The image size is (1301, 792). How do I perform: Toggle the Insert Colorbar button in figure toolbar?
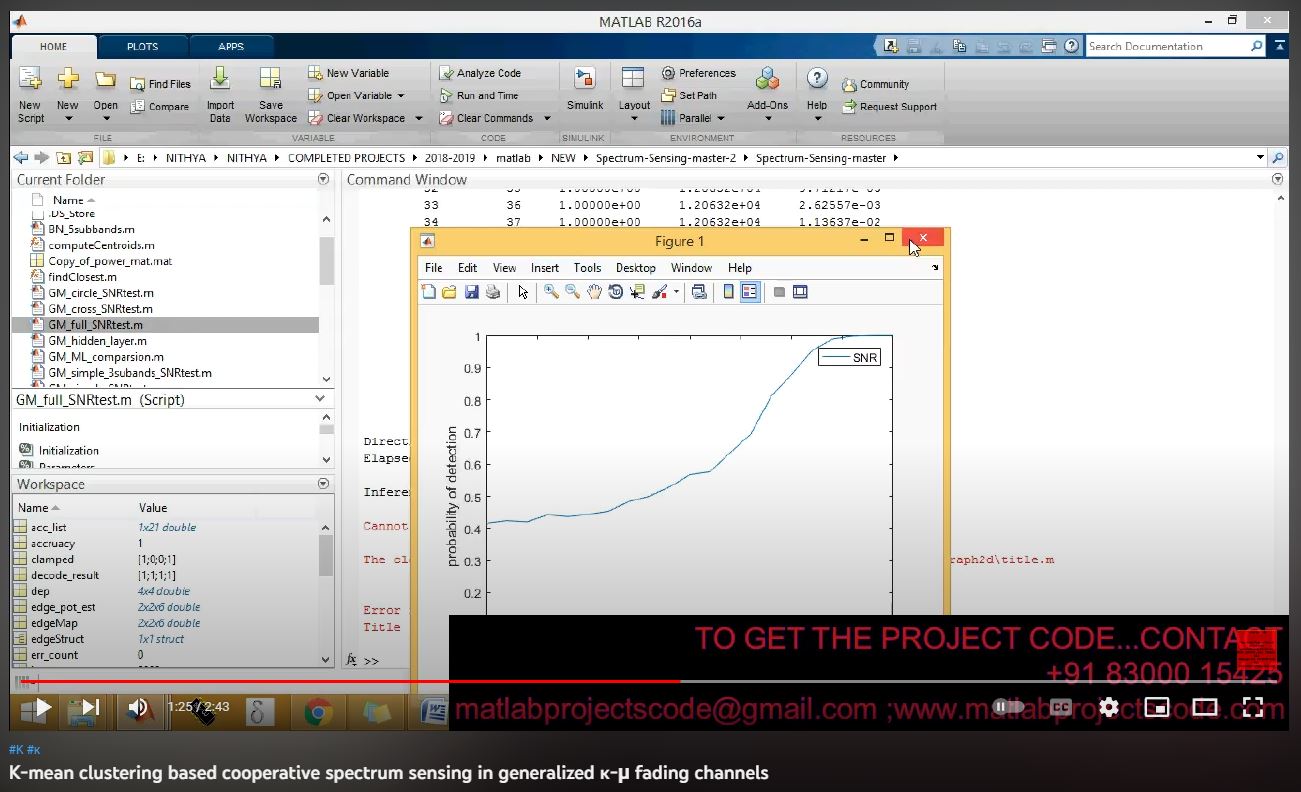(x=728, y=292)
